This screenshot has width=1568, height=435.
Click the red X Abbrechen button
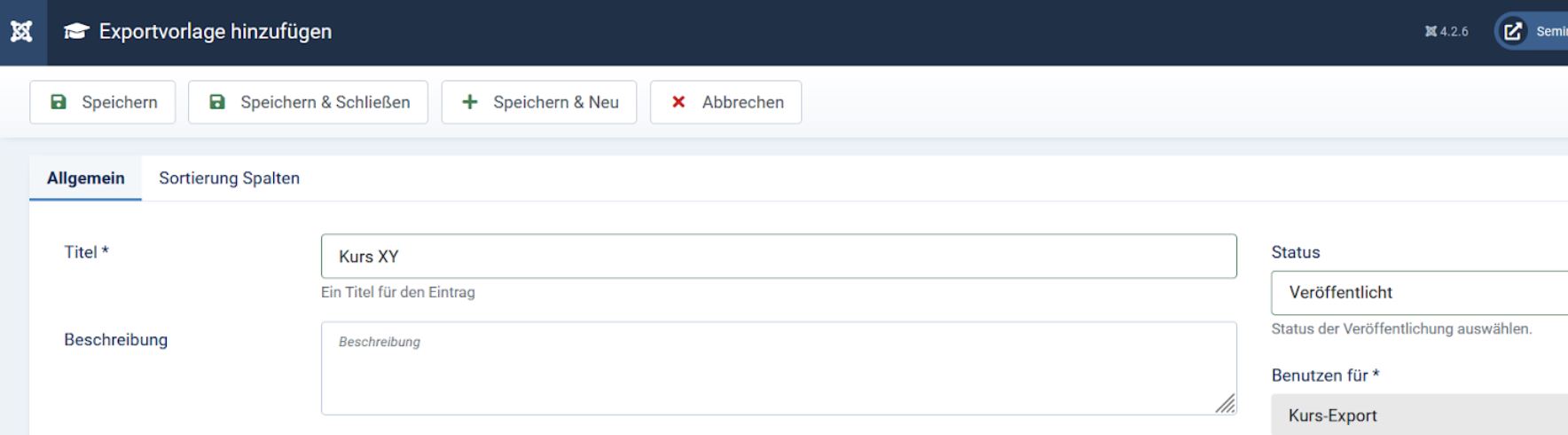[725, 102]
